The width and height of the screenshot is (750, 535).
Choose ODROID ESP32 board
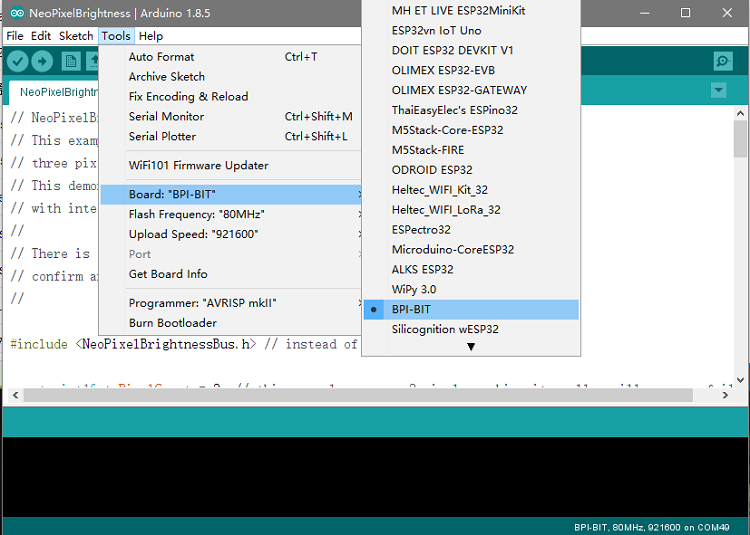click(432, 170)
